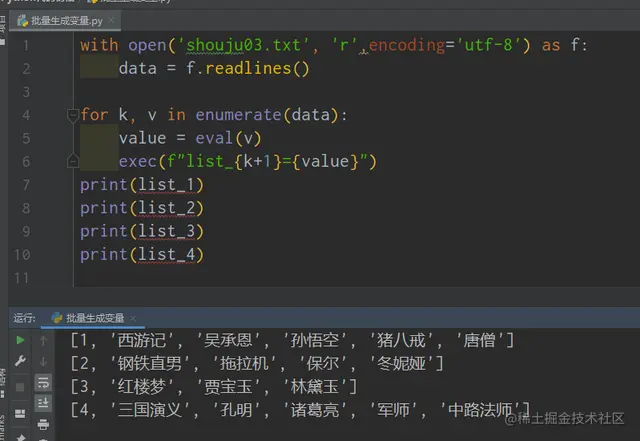Screen dimensions: 640x441
Task: Click the 'as f:' text on line 1
Action: click(564, 45)
